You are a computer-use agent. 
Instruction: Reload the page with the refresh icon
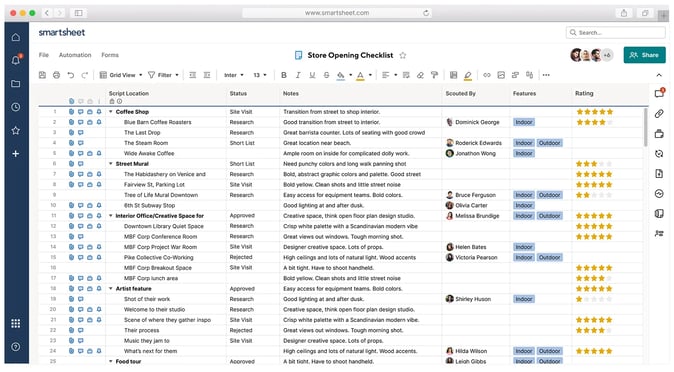coord(426,13)
